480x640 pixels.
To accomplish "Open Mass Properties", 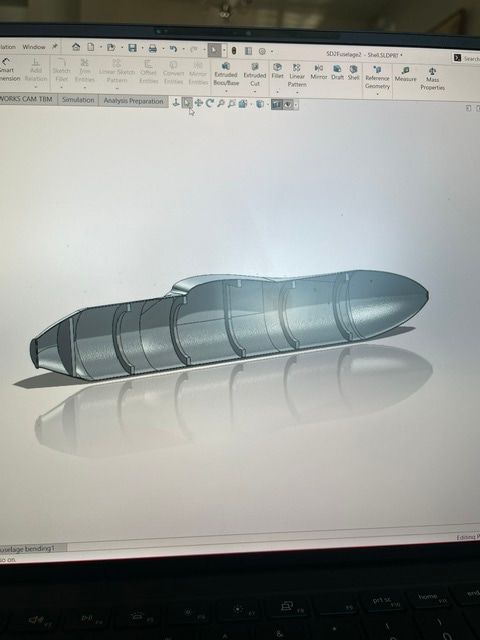I will [432, 79].
